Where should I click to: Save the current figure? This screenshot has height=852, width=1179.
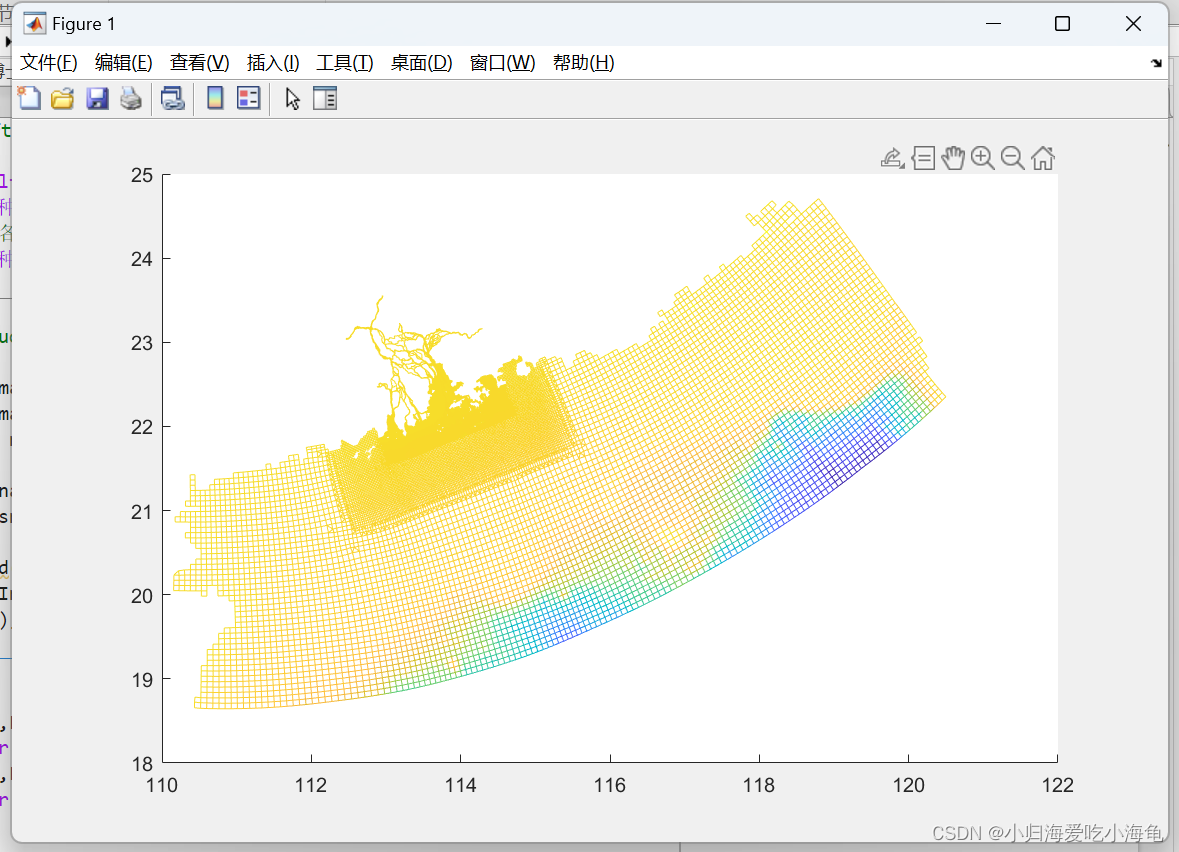[97, 98]
